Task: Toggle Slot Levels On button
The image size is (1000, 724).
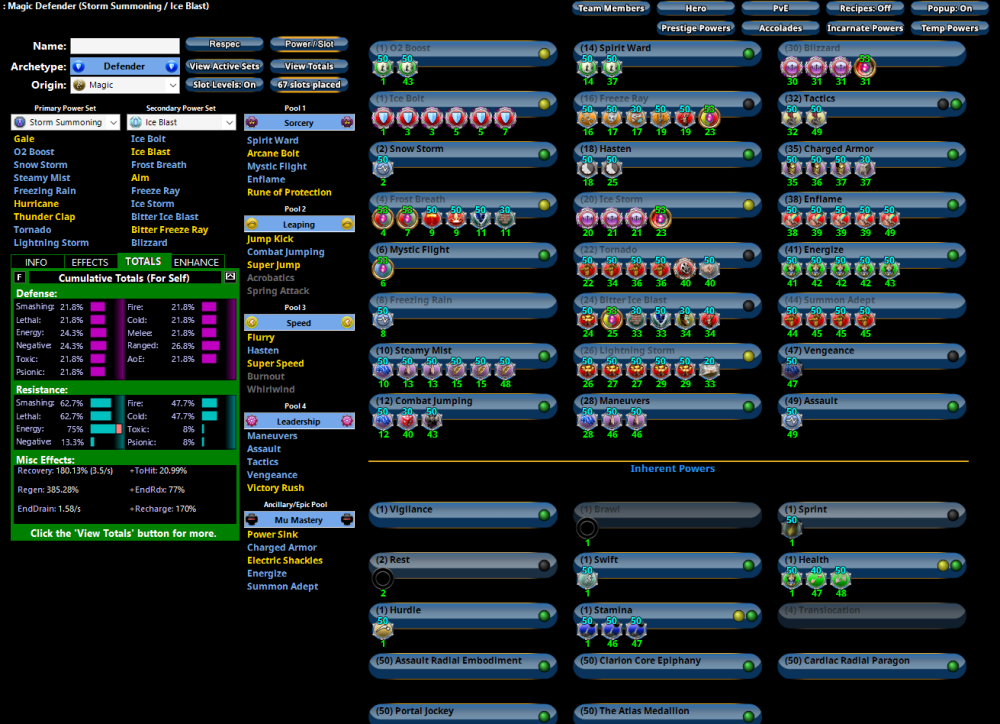Action: 225,85
